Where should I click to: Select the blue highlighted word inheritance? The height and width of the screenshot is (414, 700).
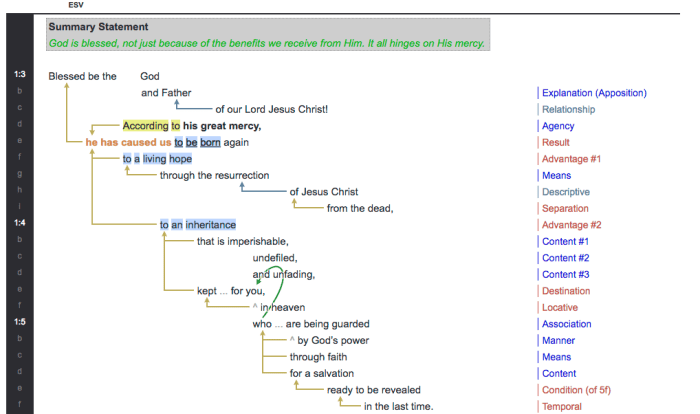tap(210, 225)
